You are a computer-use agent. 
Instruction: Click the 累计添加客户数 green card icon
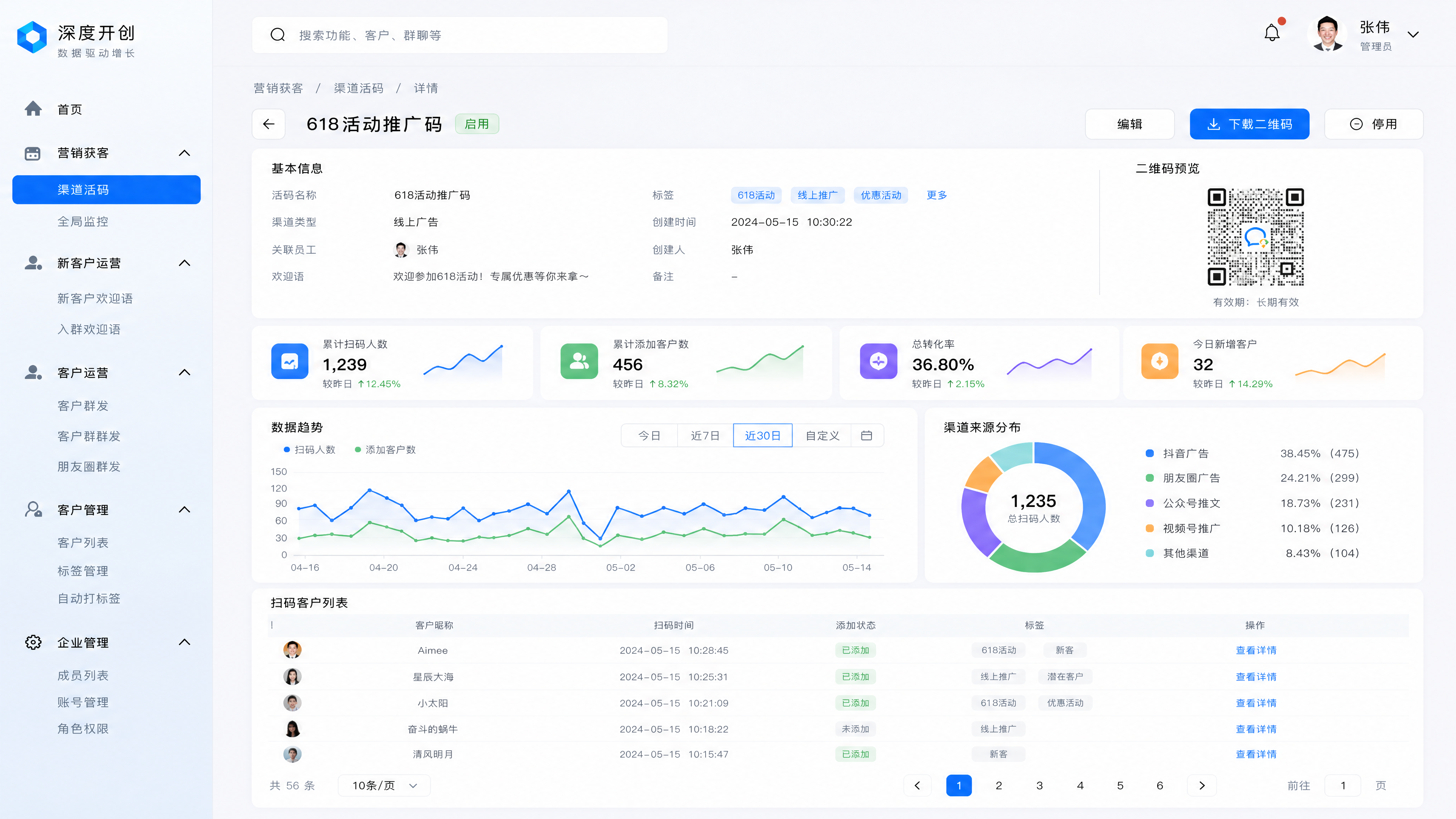pyautogui.click(x=579, y=361)
